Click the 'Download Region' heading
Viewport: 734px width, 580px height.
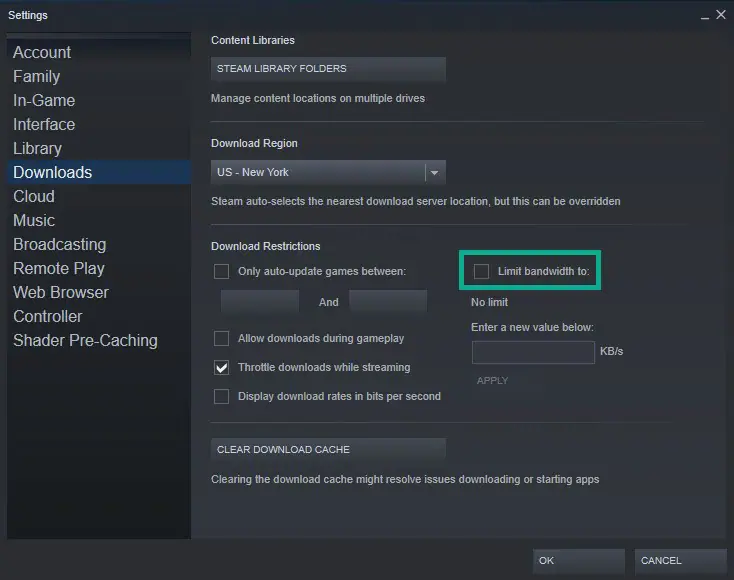click(254, 143)
